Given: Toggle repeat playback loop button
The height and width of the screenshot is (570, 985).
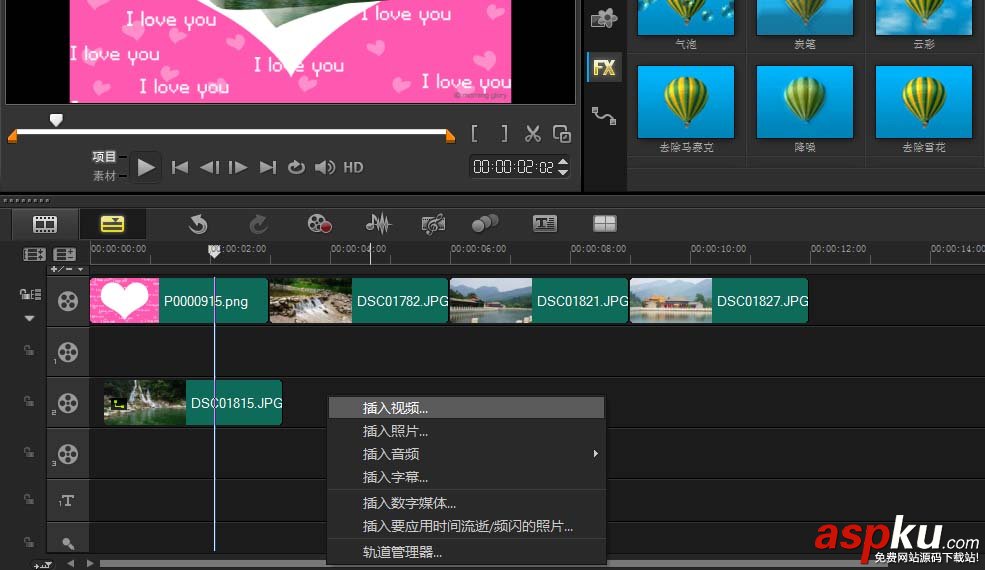Looking at the screenshot, I should pyautogui.click(x=296, y=168).
